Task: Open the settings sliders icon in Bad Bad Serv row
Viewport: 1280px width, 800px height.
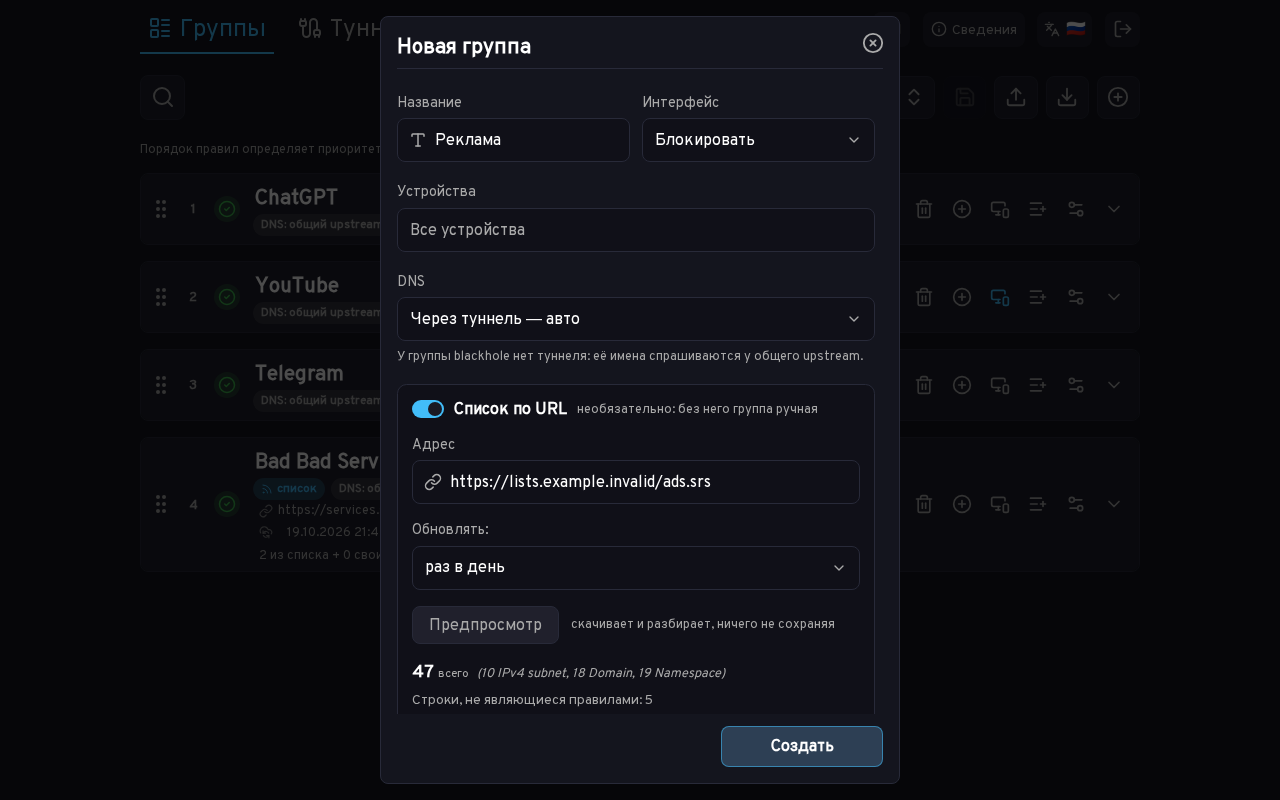Action: 1076,504
